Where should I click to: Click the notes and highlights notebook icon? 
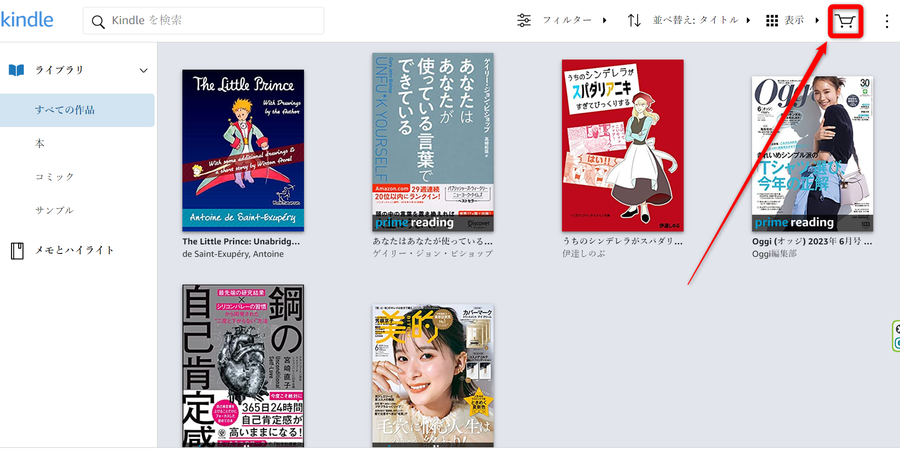click(17, 251)
